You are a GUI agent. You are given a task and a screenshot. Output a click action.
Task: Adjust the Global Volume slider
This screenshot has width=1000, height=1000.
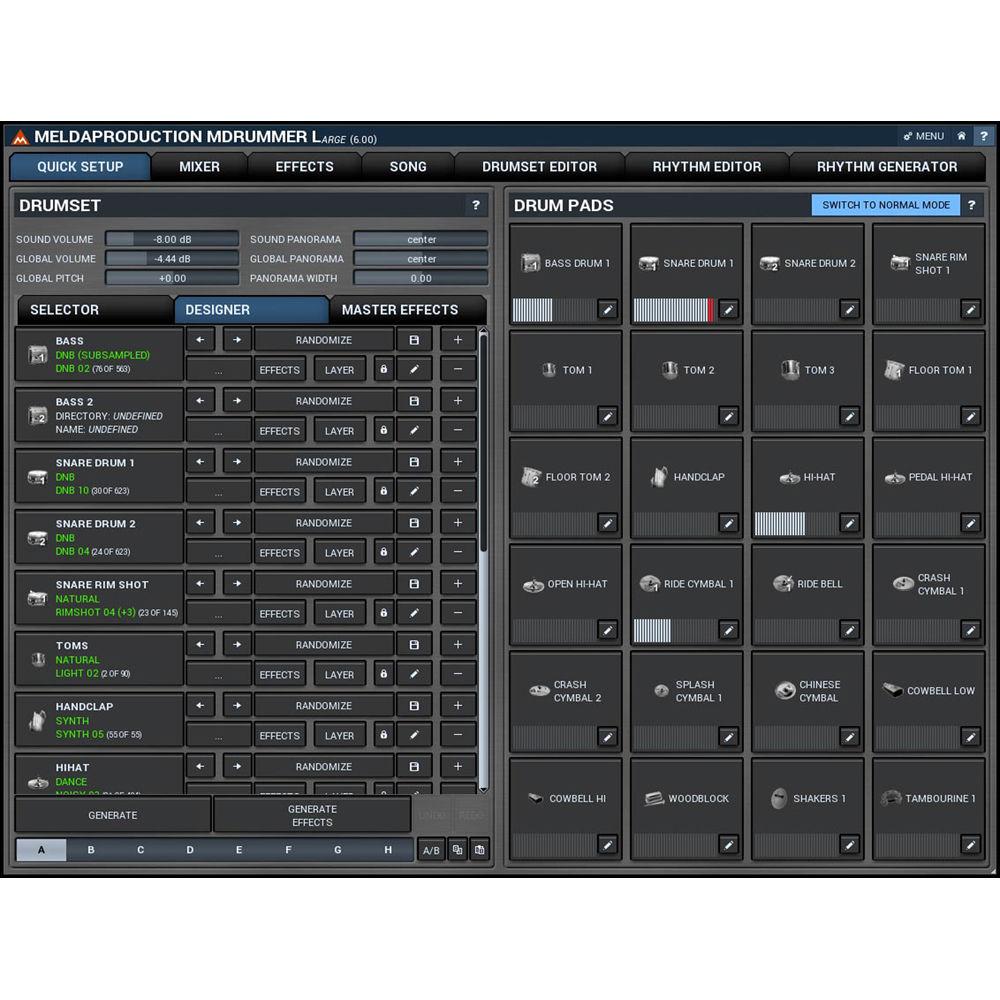[170, 258]
